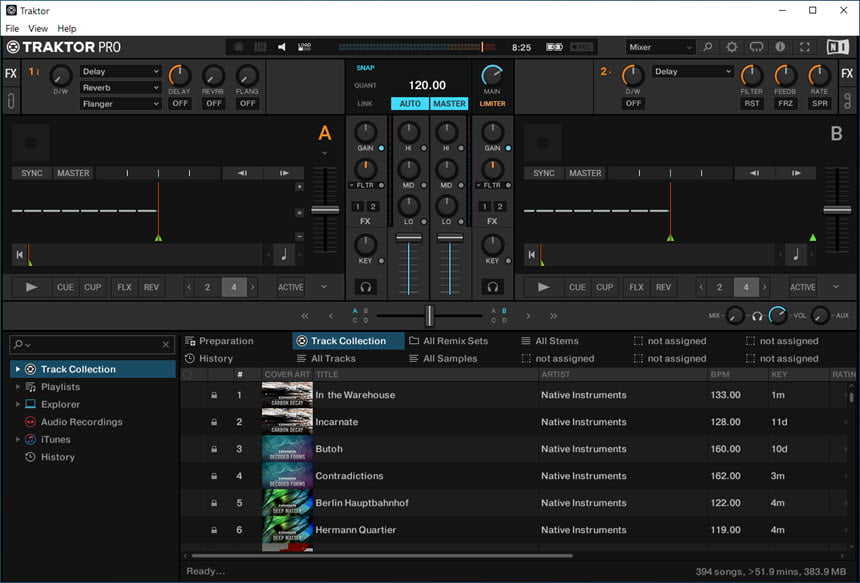The image size is (860, 583).
Task: Click Deck A tempo fader
Action: pyautogui.click(x=325, y=210)
